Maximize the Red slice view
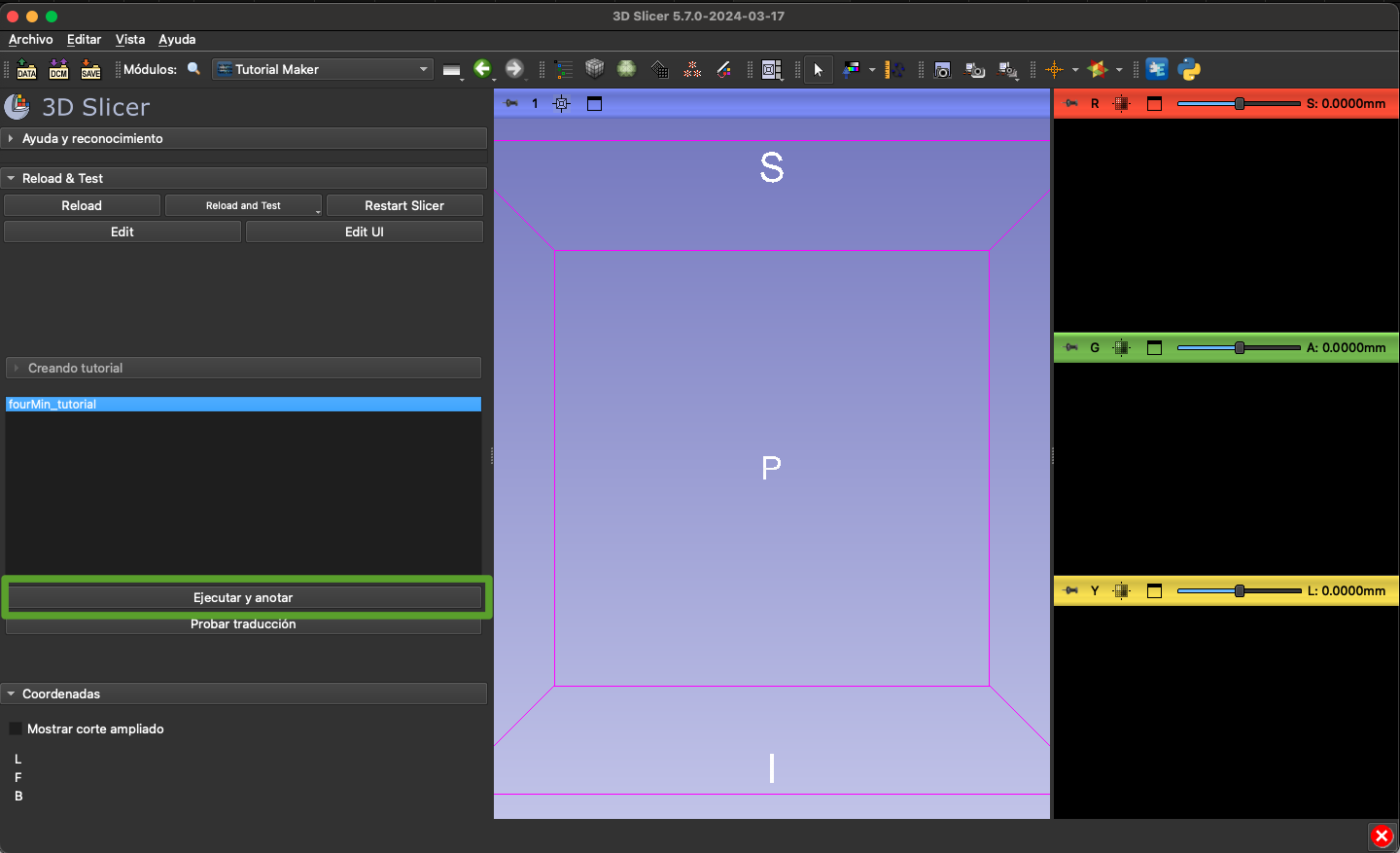Viewport: 1400px width, 853px height. 1155,103
